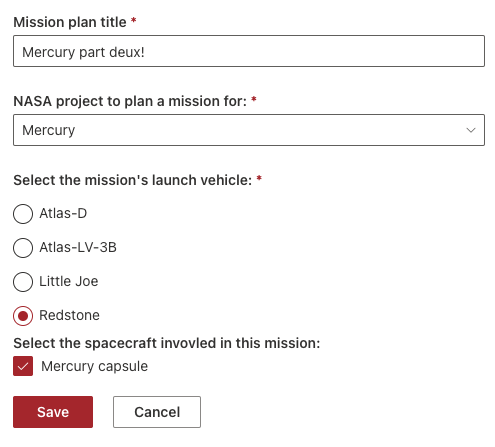Click the selected Redstone radio button
Viewport: 495px width, 447px height.
(x=23, y=316)
